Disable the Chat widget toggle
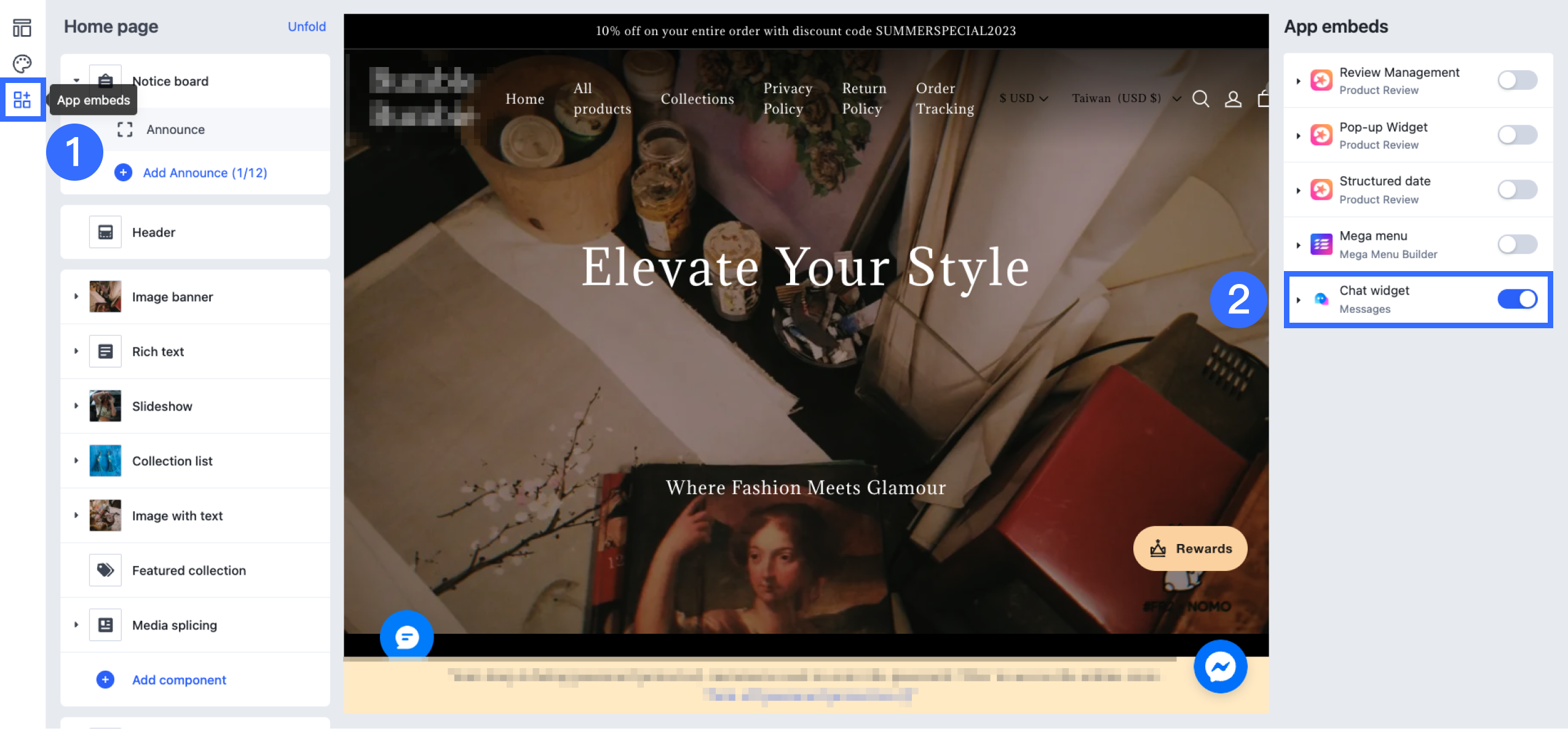This screenshot has height=729, width=1568. pos(1517,299)
